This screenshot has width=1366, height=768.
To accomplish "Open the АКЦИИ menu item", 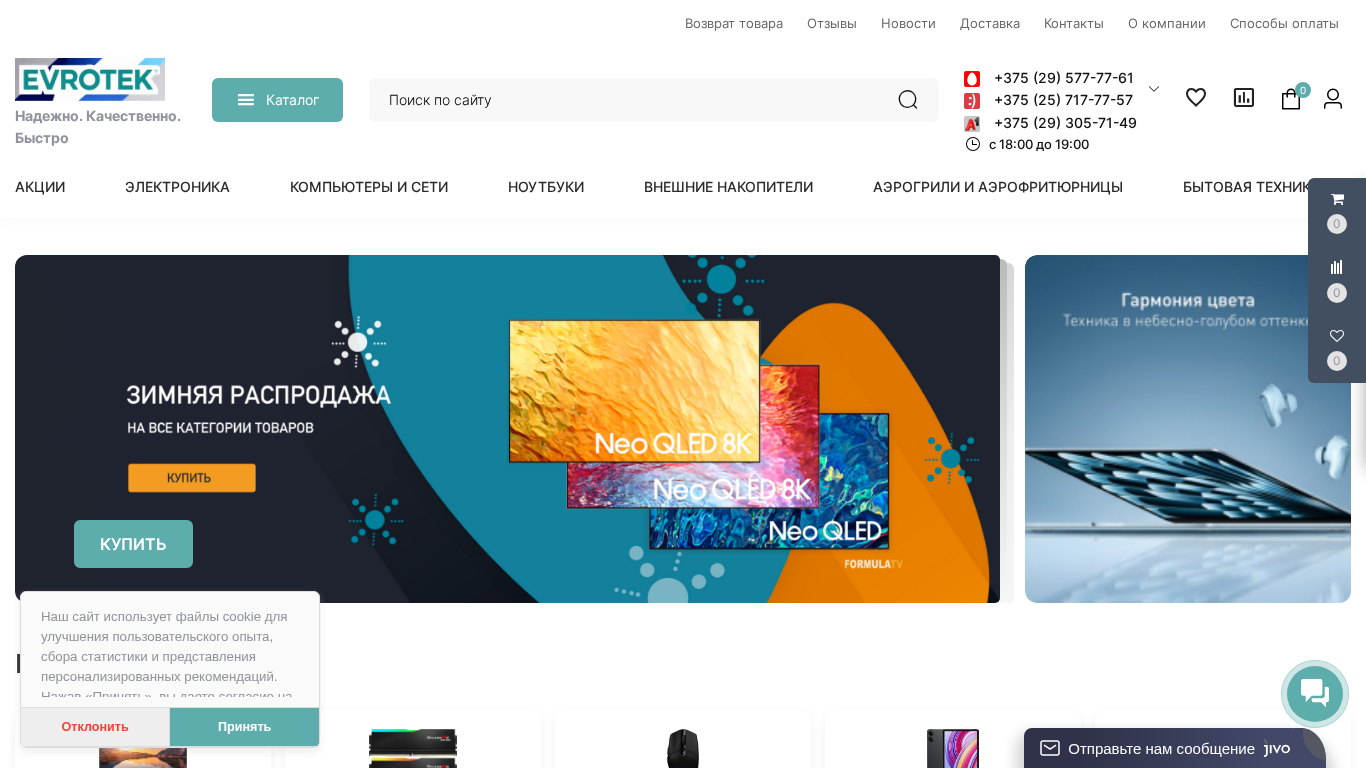I will 40,187.
